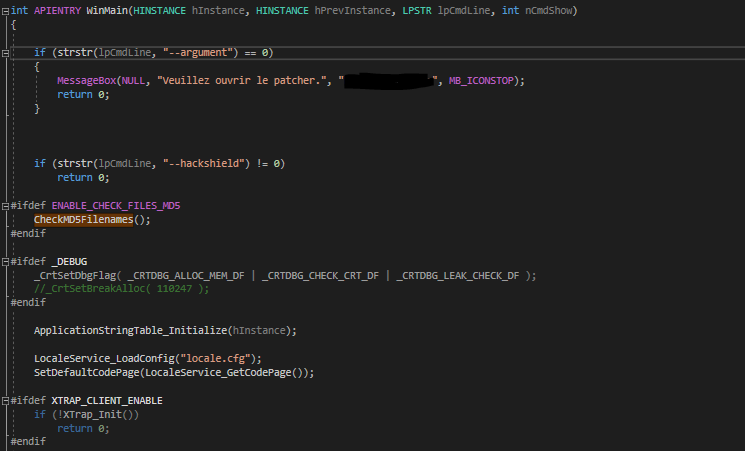
Task: Collapse the --argument if block
Action: tap(5, 53)
